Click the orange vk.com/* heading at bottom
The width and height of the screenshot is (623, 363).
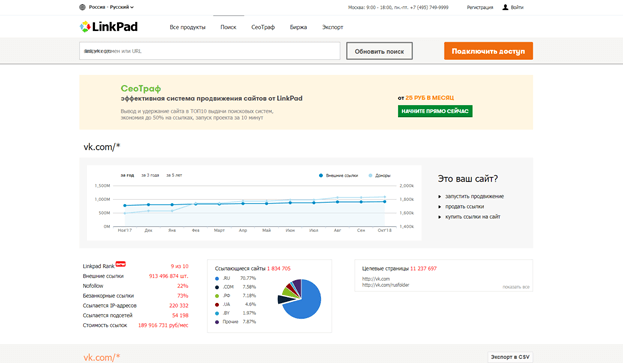pos(102,357)
